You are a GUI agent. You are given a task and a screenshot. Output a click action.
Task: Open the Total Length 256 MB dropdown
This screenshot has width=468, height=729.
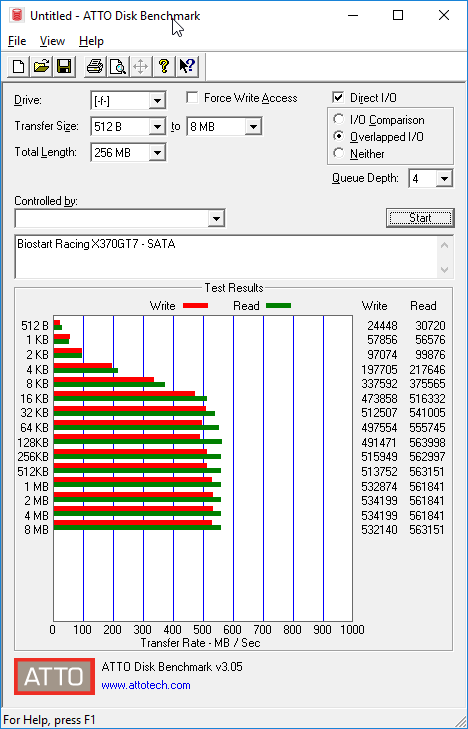158,152
